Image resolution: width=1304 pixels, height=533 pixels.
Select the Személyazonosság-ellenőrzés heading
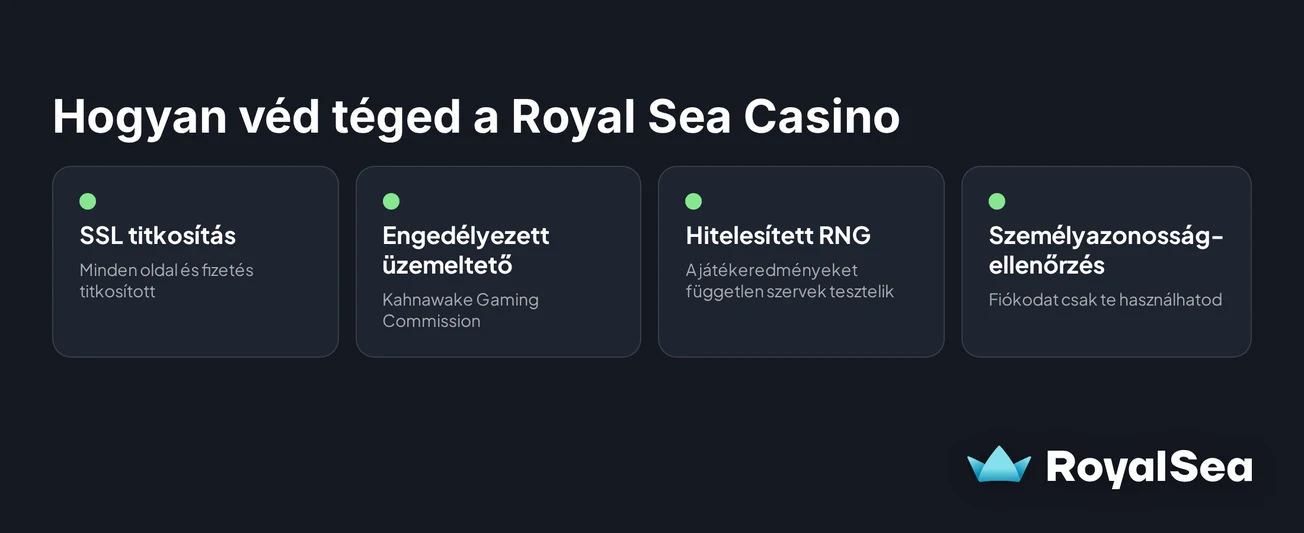point(1106,251)
